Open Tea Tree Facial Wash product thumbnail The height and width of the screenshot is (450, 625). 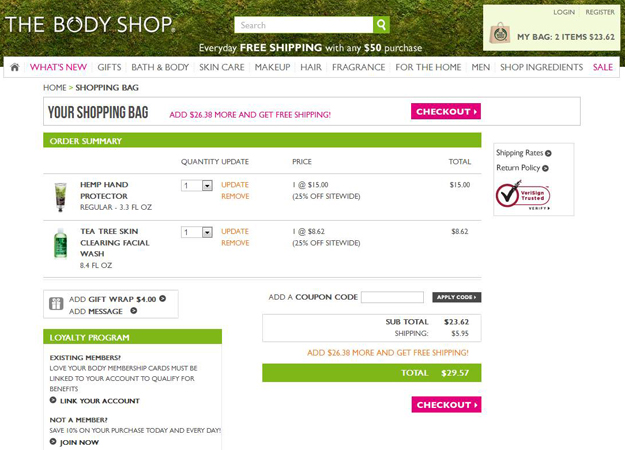[x=60, y=243]
